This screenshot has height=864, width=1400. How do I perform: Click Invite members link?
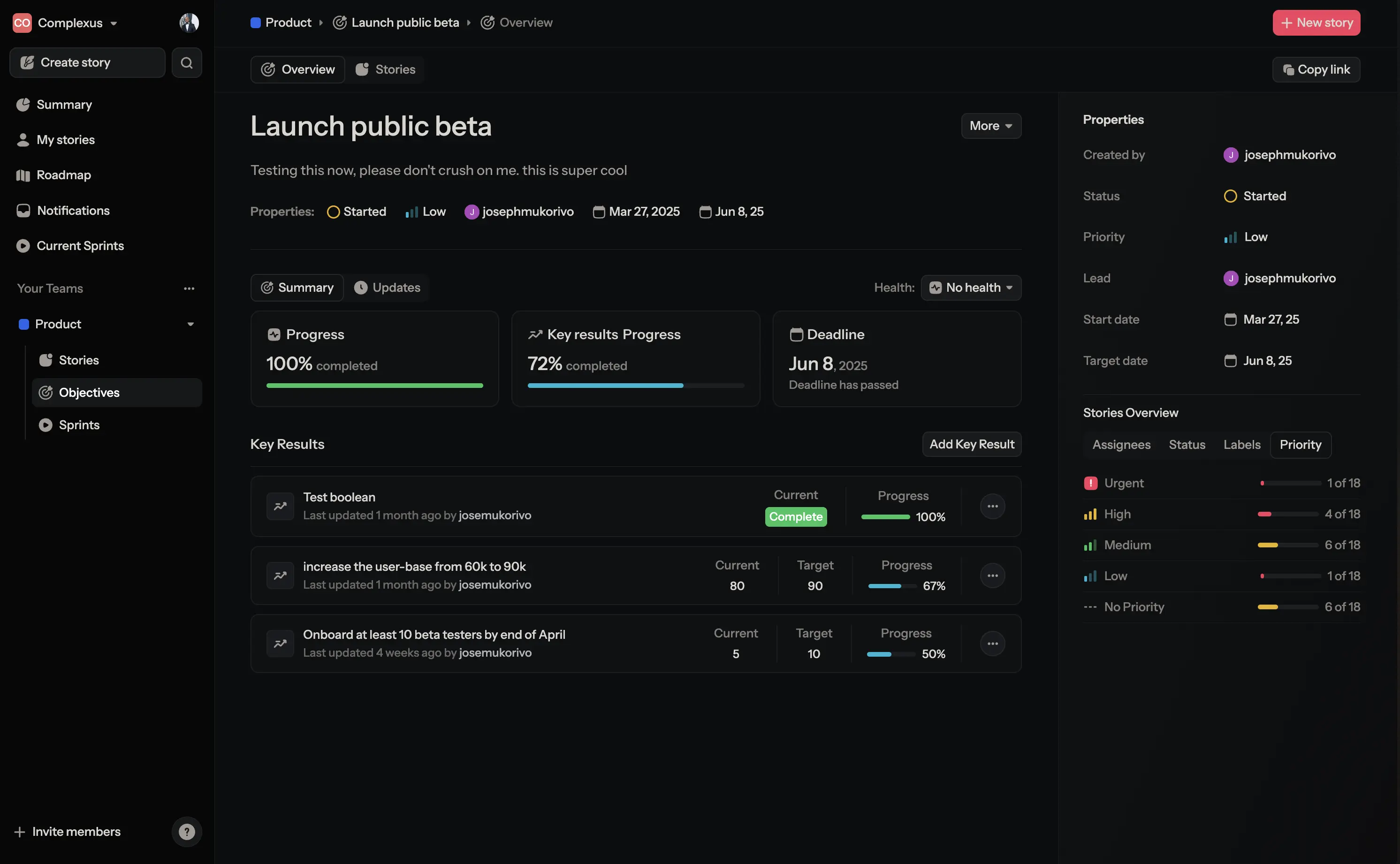[x=68, y=832]
